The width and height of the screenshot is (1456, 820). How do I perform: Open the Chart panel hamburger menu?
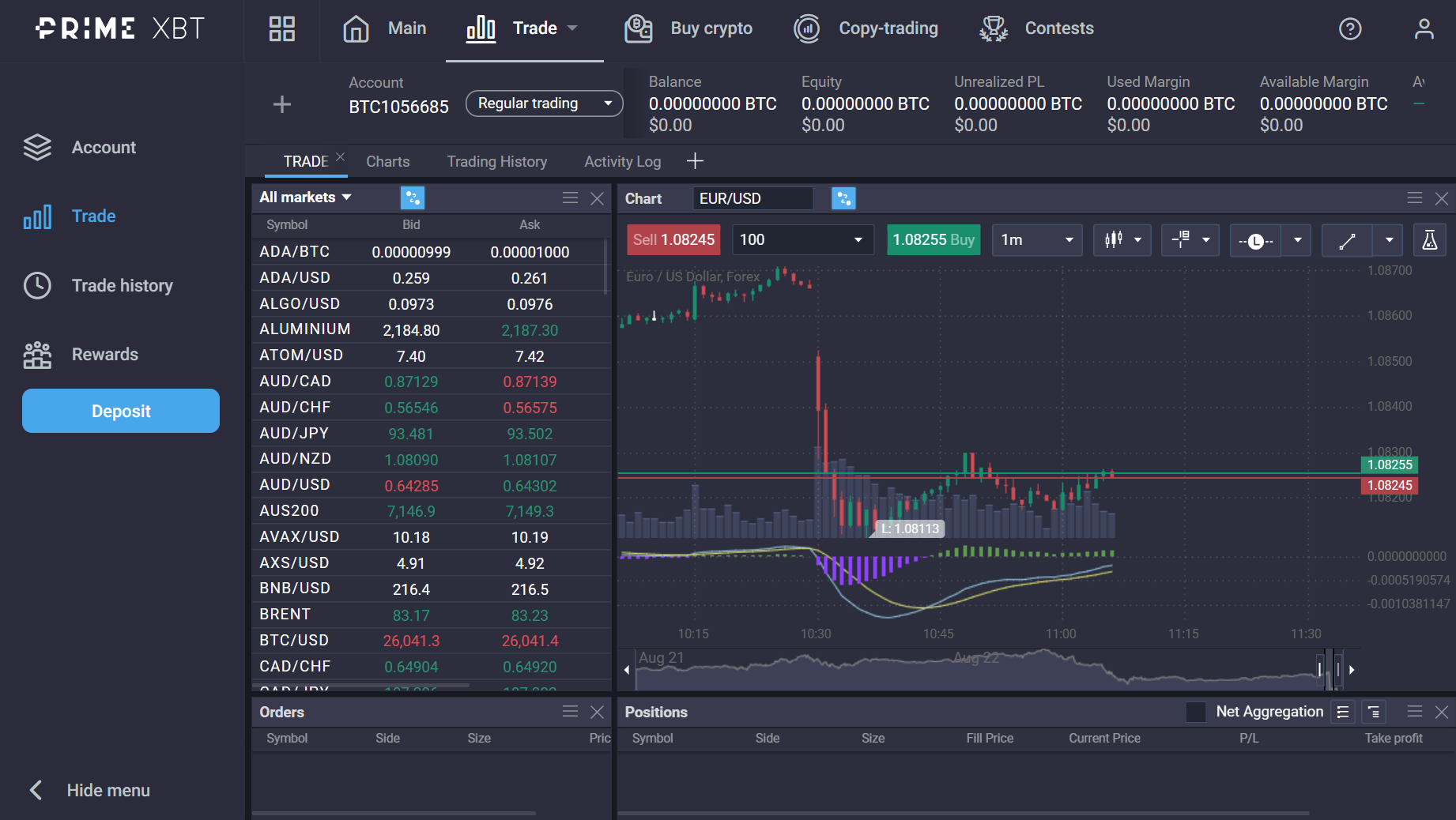click(x=1415, y=197)
